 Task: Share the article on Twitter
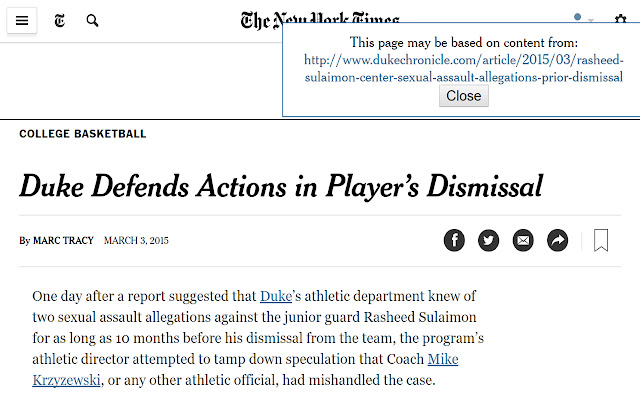[x=488, y=240]
